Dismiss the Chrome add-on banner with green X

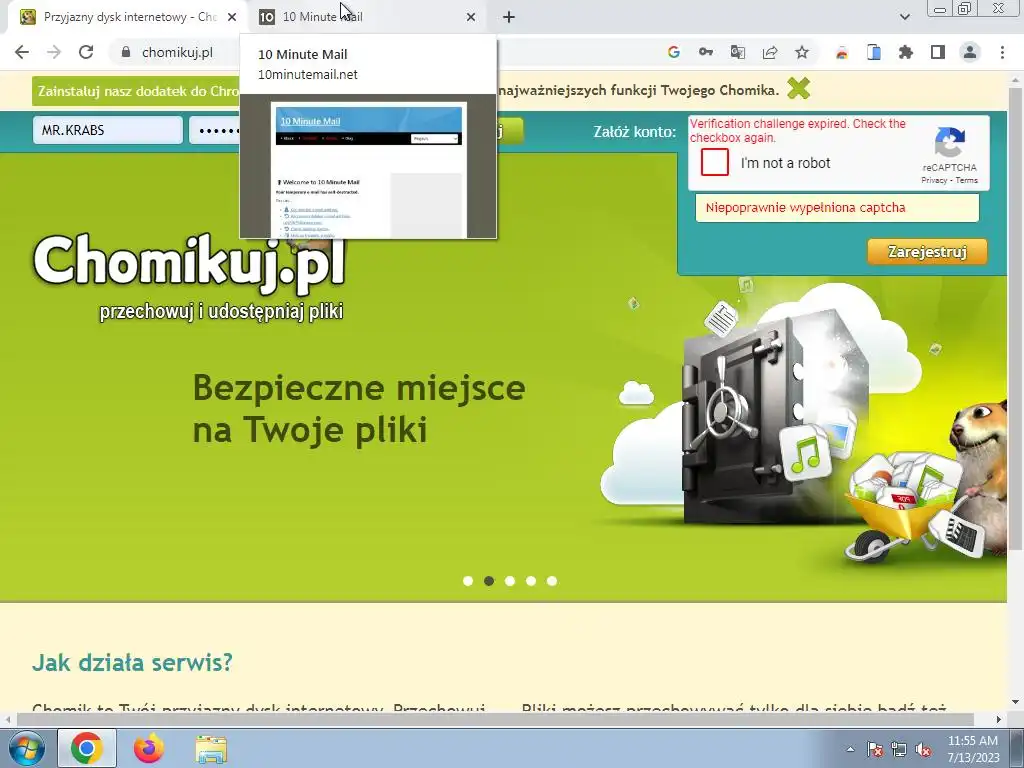click(798, 88)
